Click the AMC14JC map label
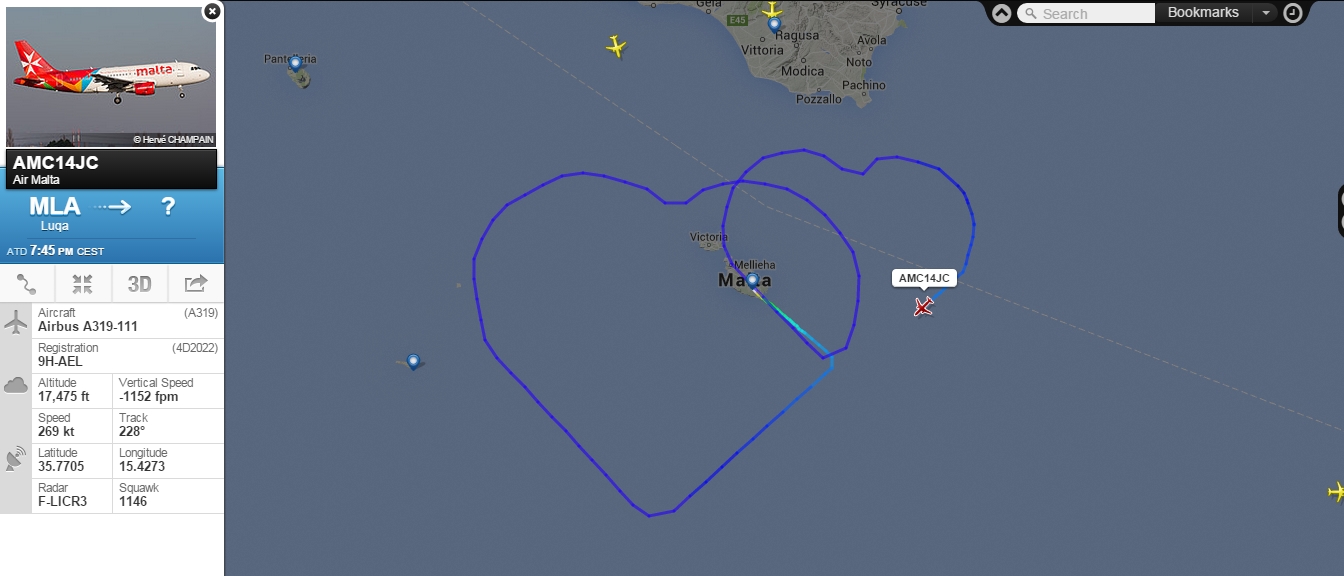1344x576 pixels. point(924,278)
